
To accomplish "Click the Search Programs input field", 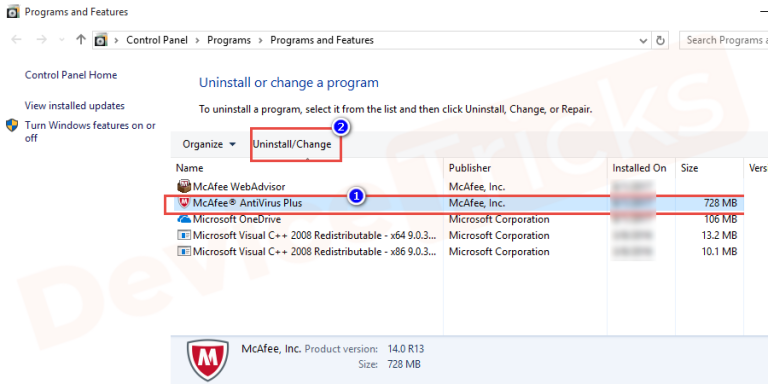I will point(724,40).
